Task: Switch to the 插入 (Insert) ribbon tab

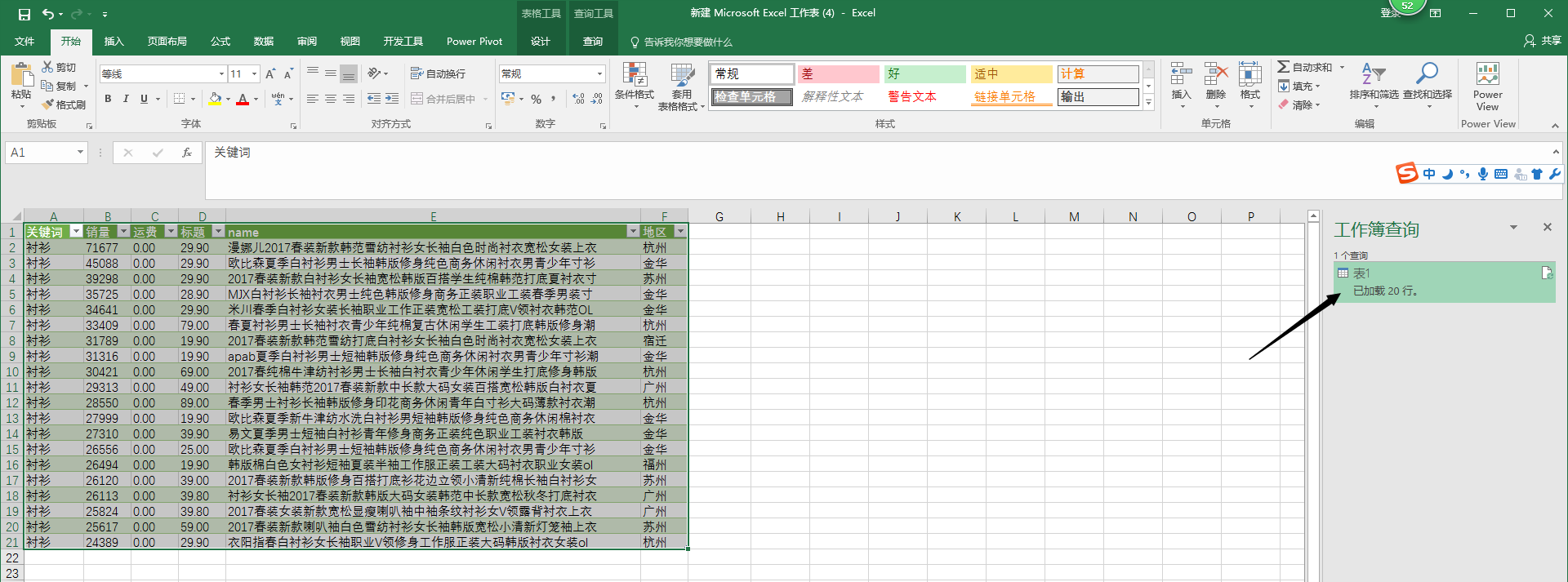Action: (114, 42)
